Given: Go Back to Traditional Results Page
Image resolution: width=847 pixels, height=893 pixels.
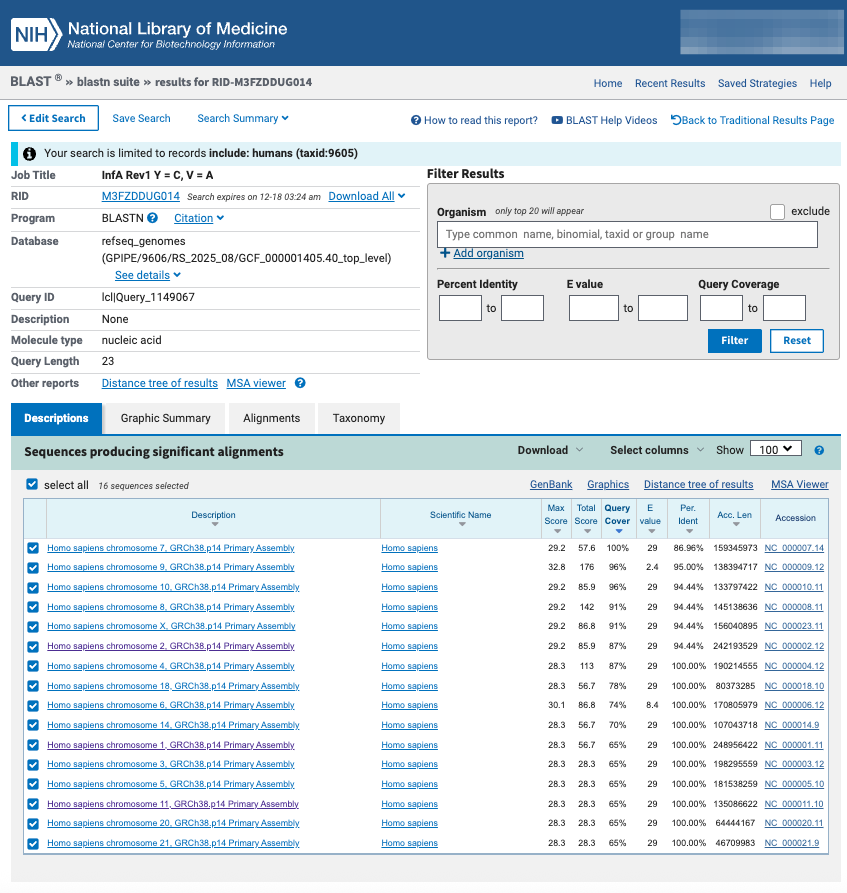Looking at the screenshot, I should pyautogui.click(x=752, y=120).
